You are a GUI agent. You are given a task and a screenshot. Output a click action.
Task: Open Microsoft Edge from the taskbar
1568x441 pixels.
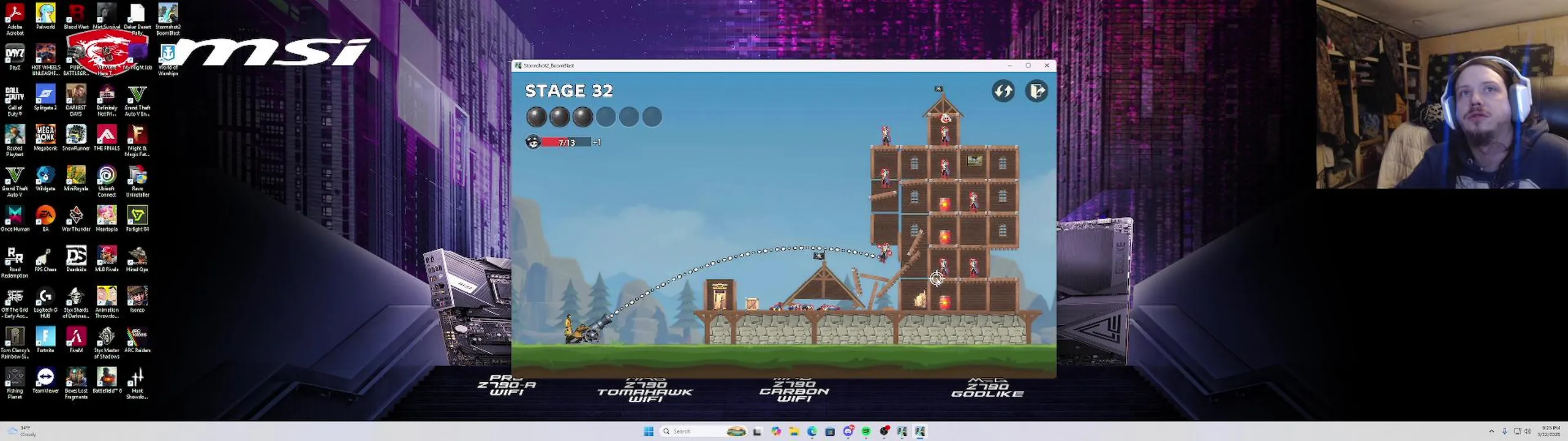[x=812, y=431]
